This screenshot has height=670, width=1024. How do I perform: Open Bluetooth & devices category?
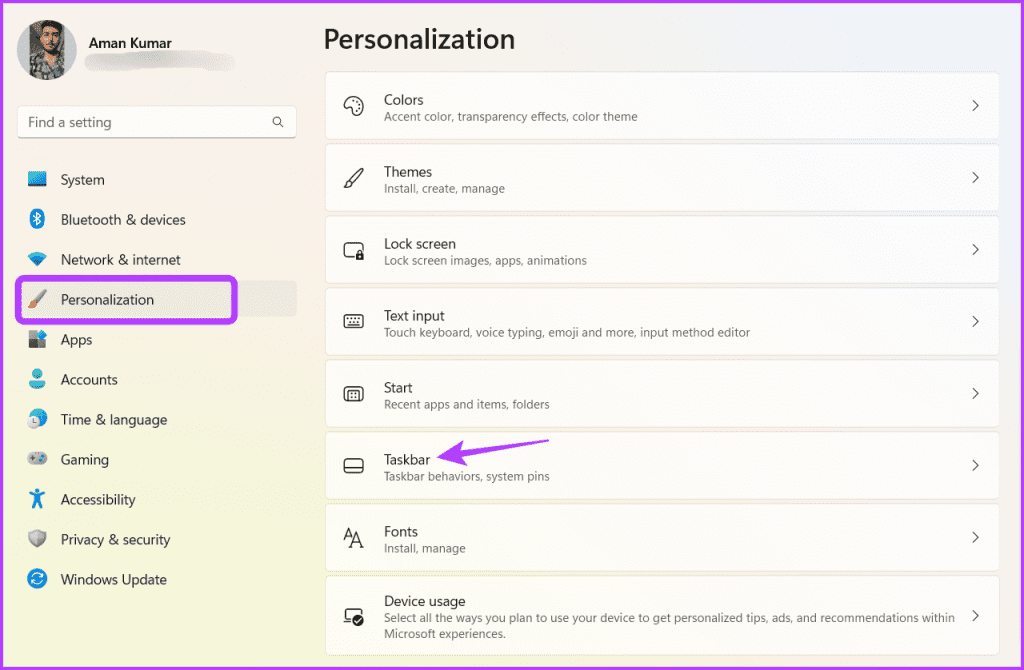(123, 219)
